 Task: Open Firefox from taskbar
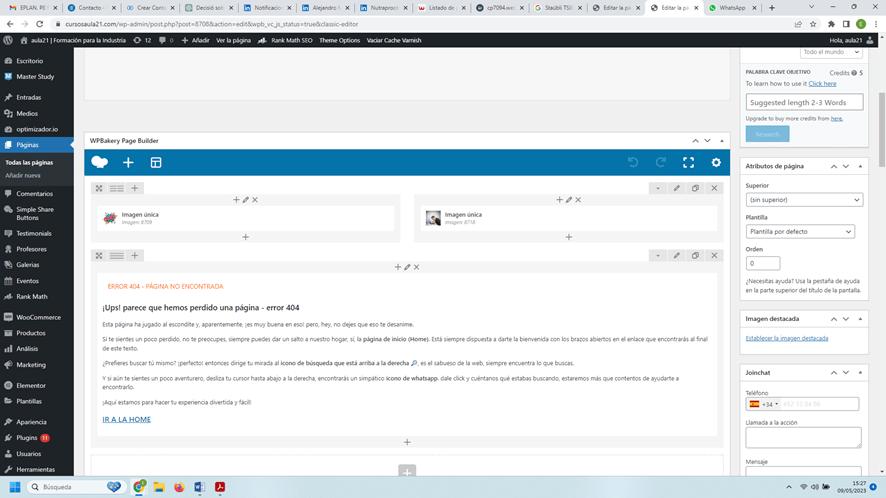(179, 487)
